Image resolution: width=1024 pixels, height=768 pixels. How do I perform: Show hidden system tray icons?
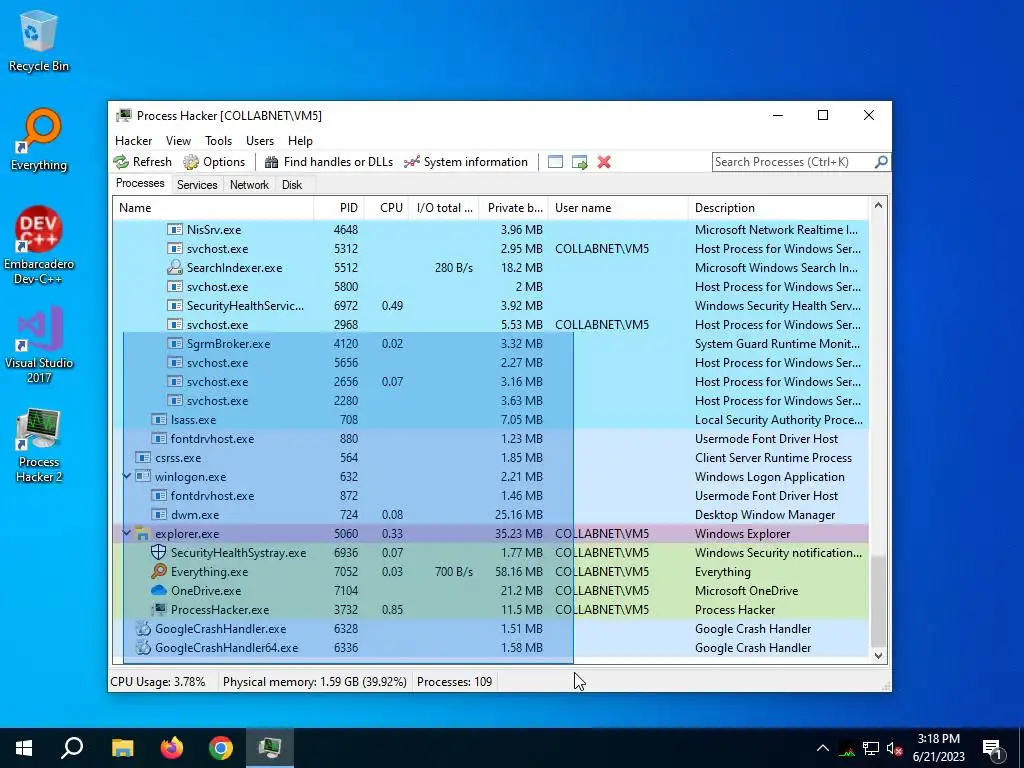823,748
